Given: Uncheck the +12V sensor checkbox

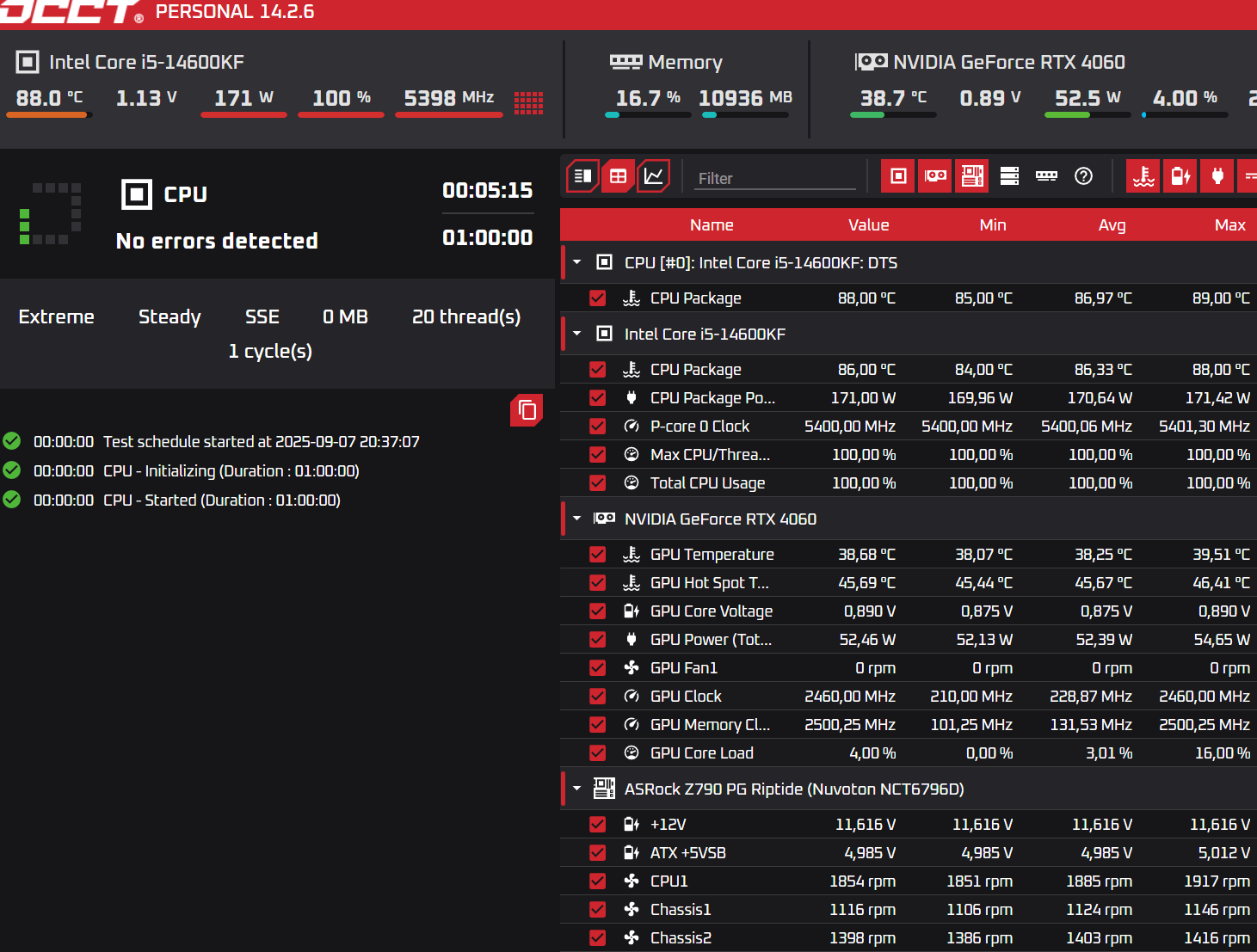Looking at the screenshot, I should (597, 825).
